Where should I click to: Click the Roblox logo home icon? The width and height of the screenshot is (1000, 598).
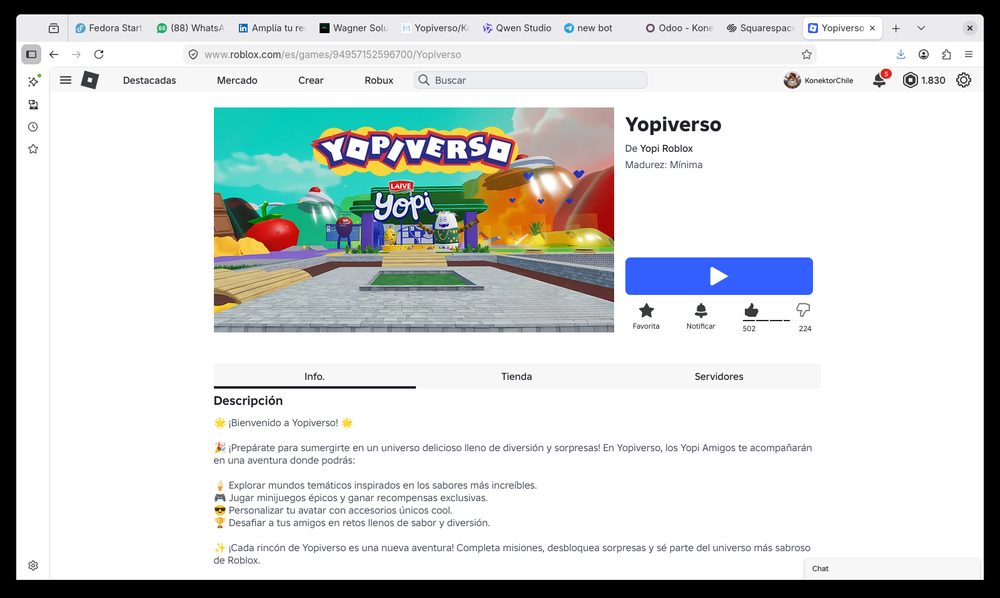pyautogui.click(x=90, y=80)
